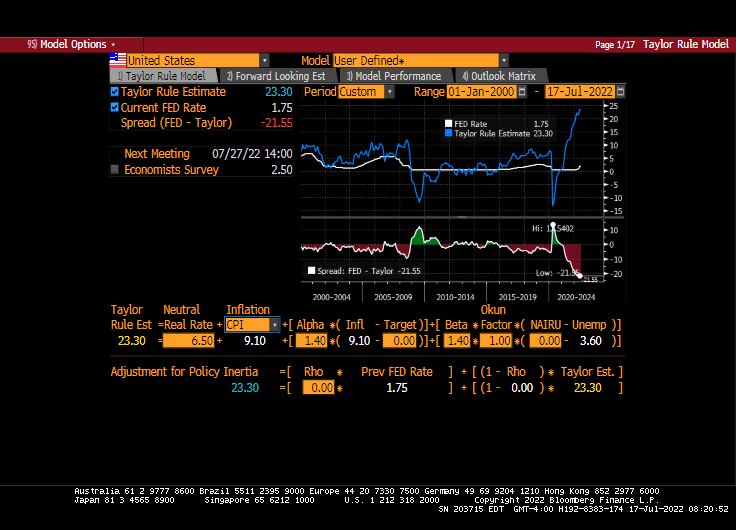Open the Period Custom dropdown
Viewport: 736px width, 530px height.
coord(389,92)
